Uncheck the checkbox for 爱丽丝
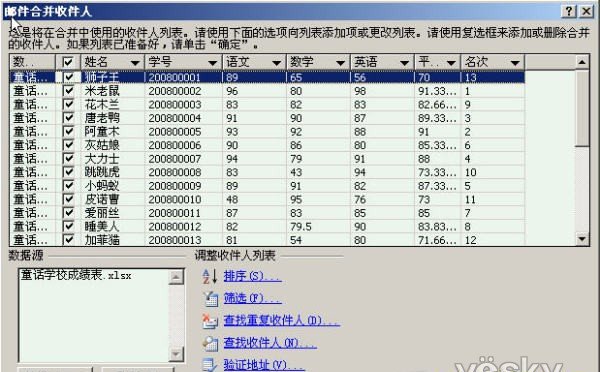The image size is (600, 372). coord(68,213)
